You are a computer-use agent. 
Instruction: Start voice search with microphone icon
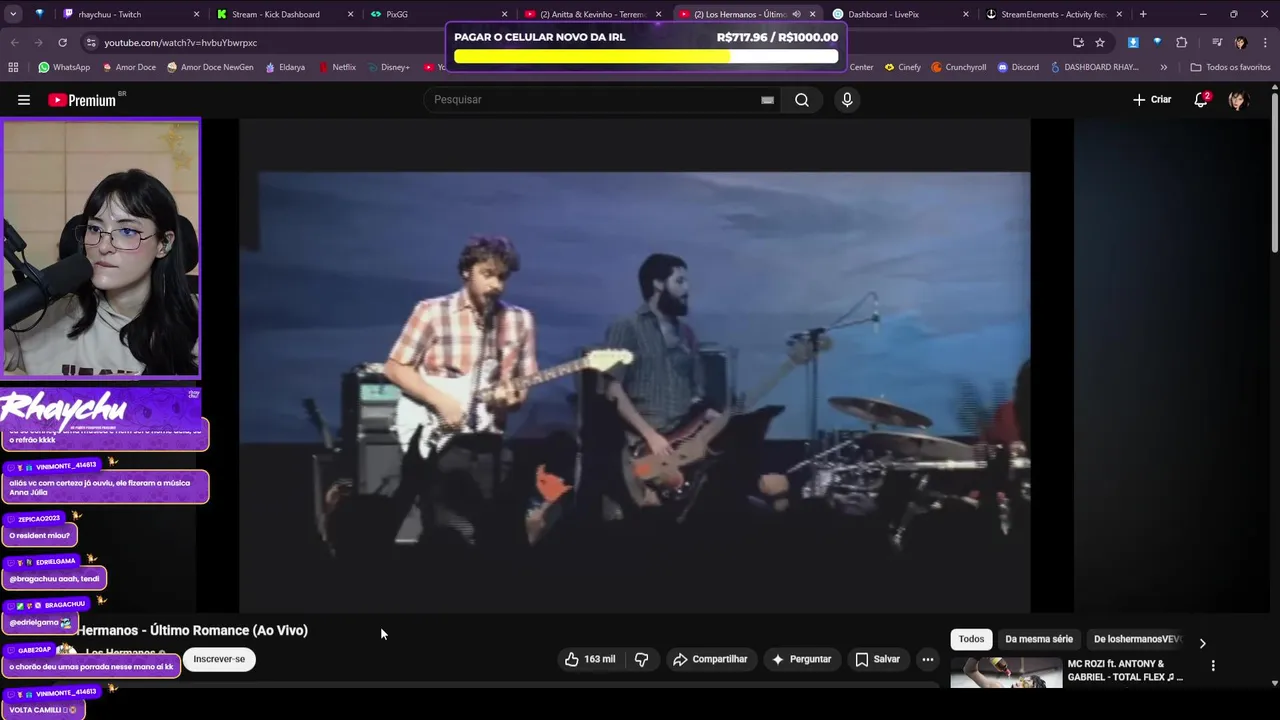point(847,100)
